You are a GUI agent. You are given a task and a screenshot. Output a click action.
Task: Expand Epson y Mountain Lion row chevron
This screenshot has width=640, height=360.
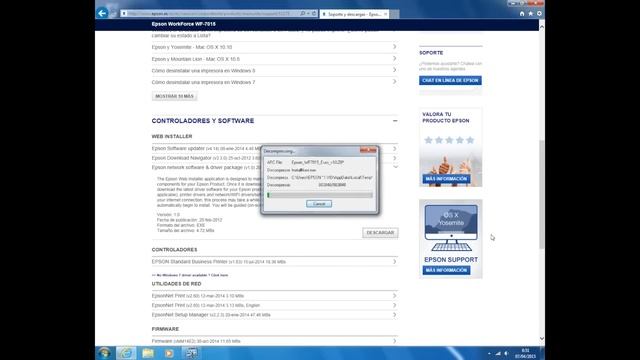click(x=394, y=59)
